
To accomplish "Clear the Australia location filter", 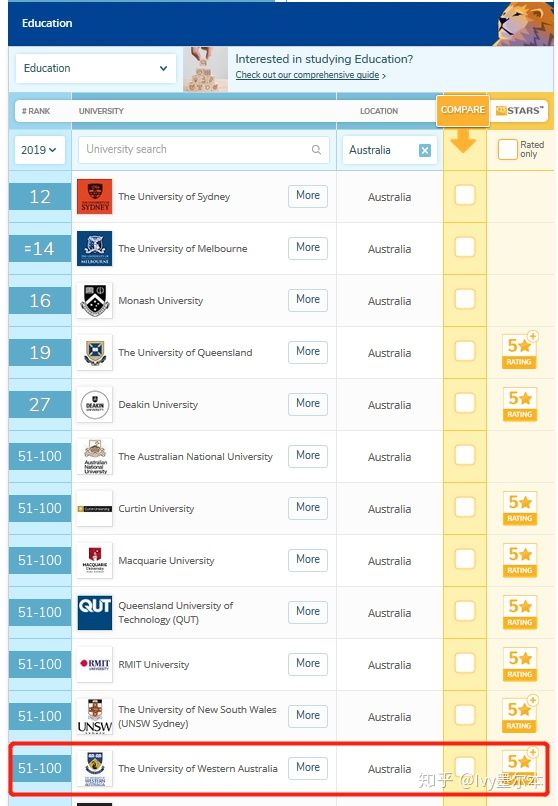I will (x=425, y=150).
